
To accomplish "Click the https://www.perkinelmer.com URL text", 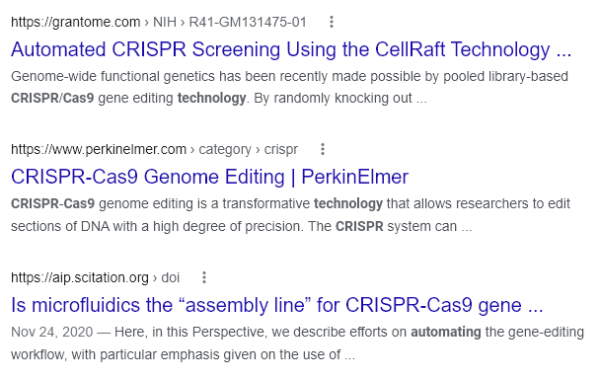I will tap(98, 149).
